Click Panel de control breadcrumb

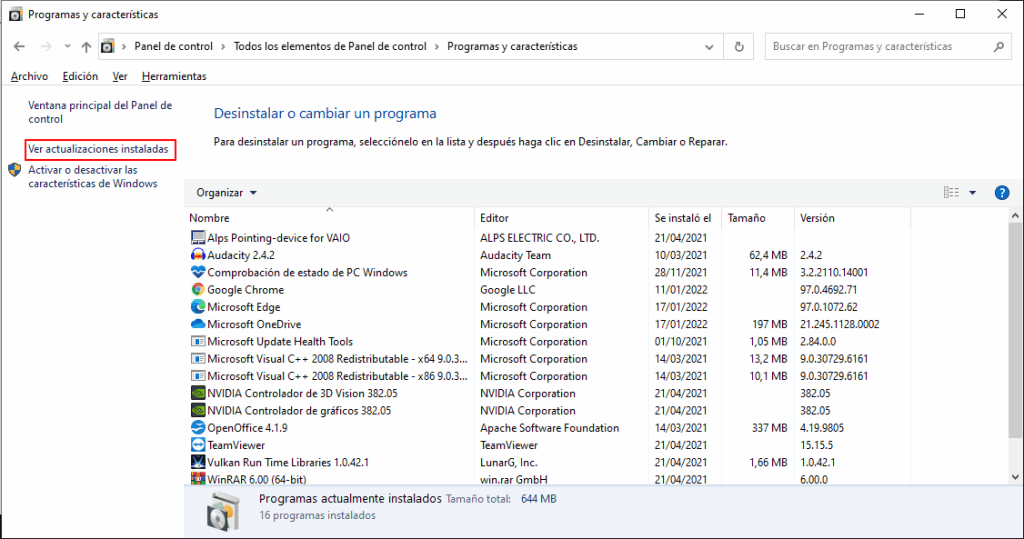coord(174,46)
